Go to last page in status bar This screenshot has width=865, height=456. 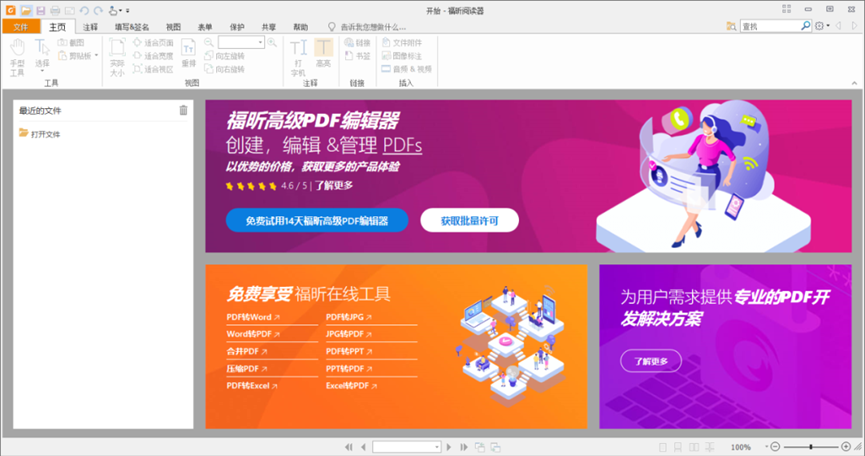pyautogui.click(x=463, y=447)
